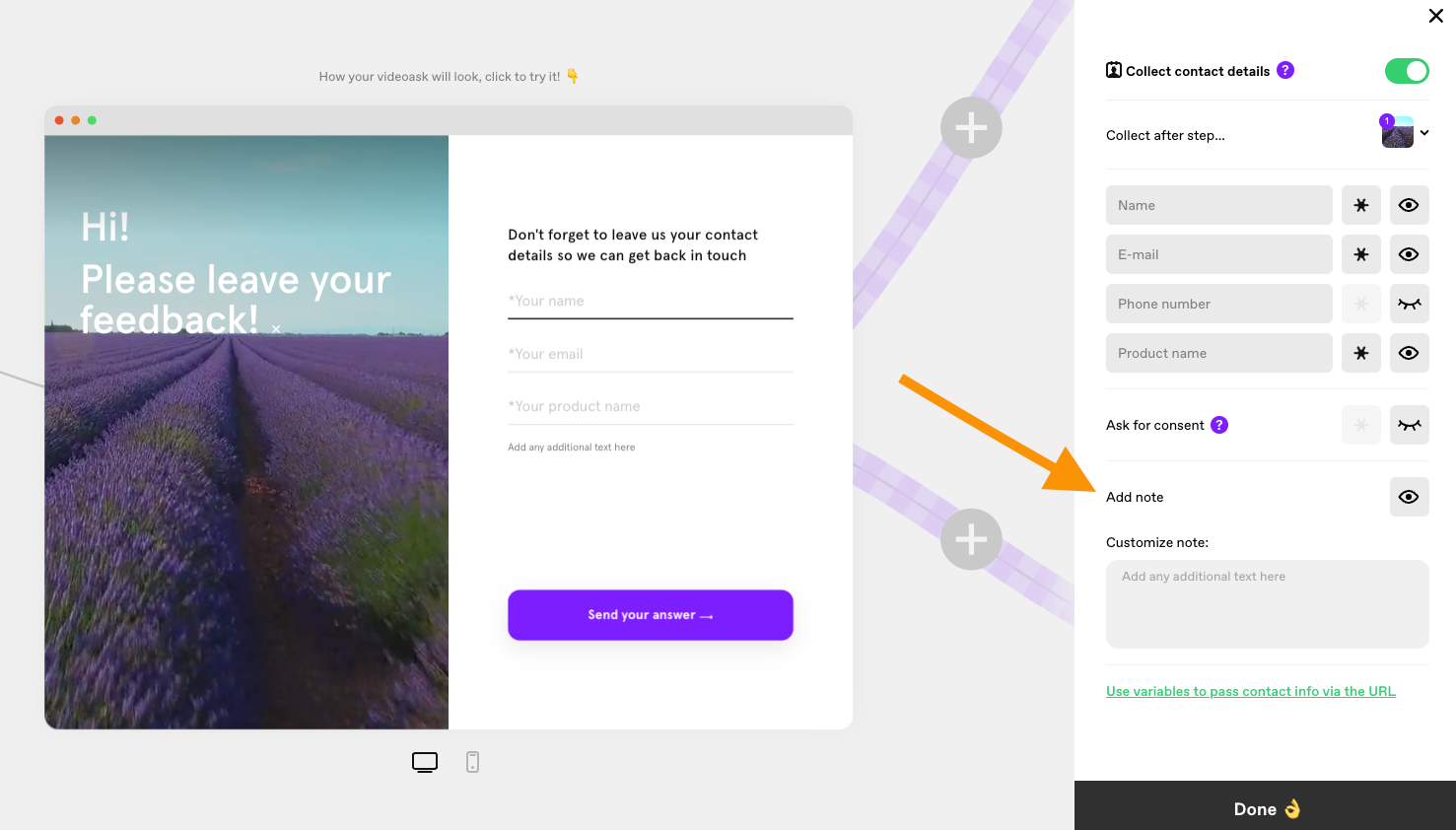
Task: Click the 'Don't forget to leave us' heading
Action: (633, 244)
